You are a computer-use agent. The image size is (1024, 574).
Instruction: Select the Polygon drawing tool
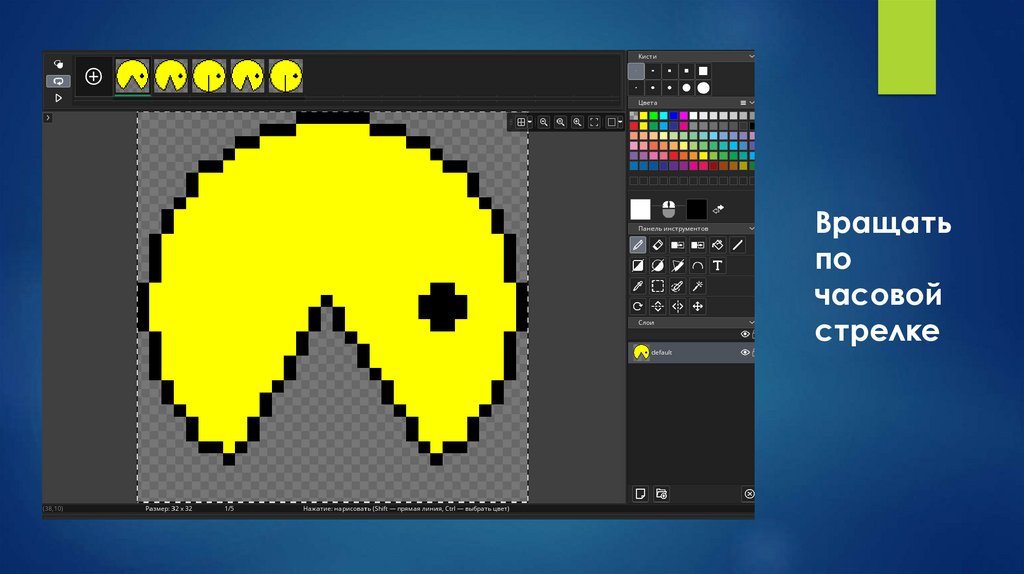coord(678,265)
